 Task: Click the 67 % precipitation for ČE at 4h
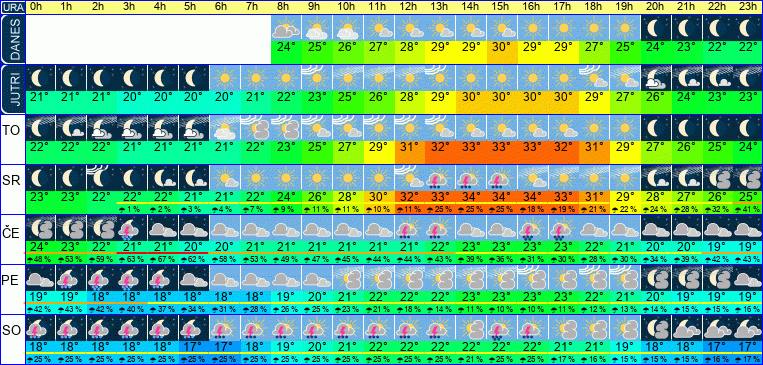pos(162,258)
